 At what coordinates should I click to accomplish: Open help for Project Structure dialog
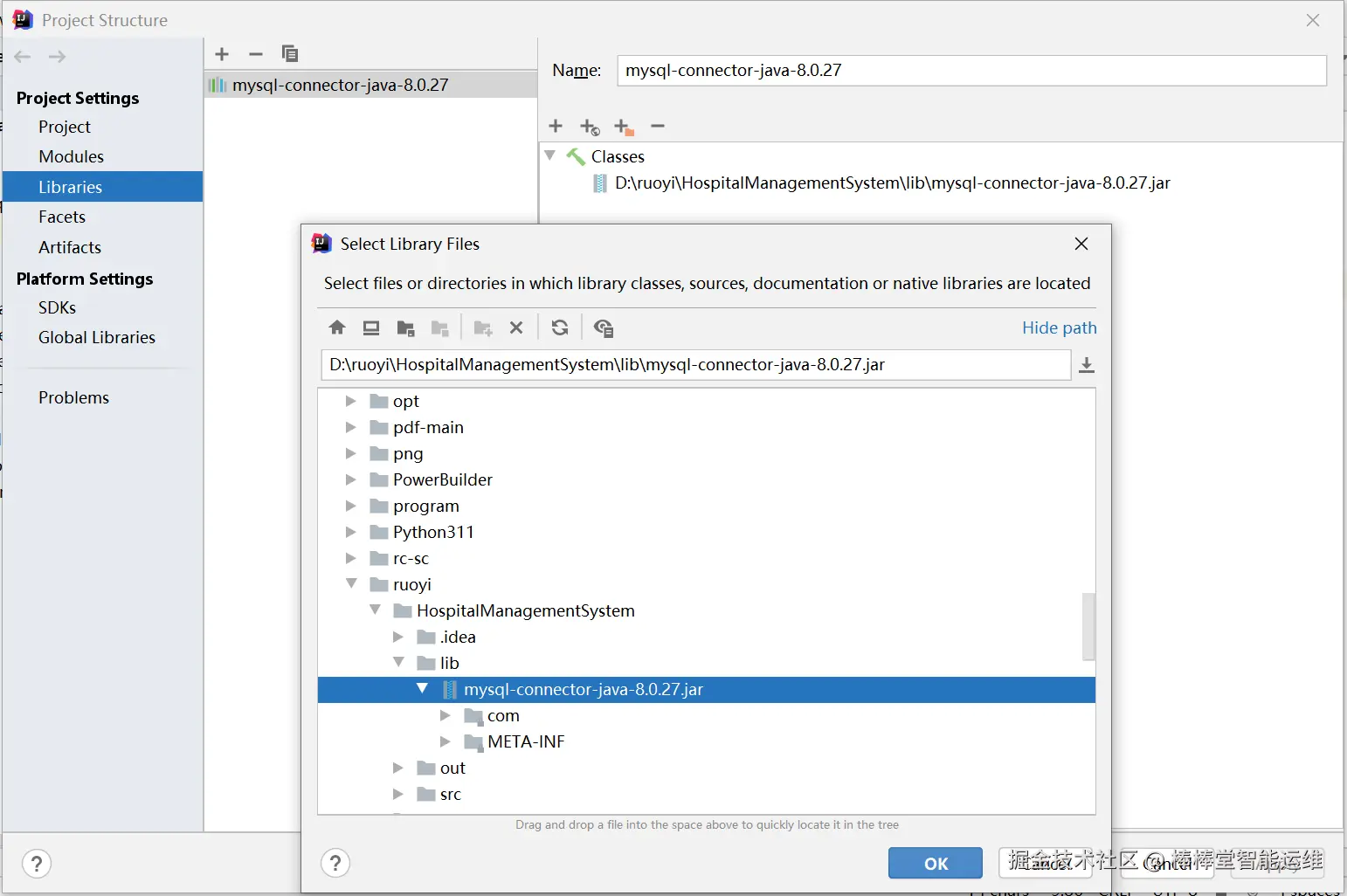(x=37, y=865)
